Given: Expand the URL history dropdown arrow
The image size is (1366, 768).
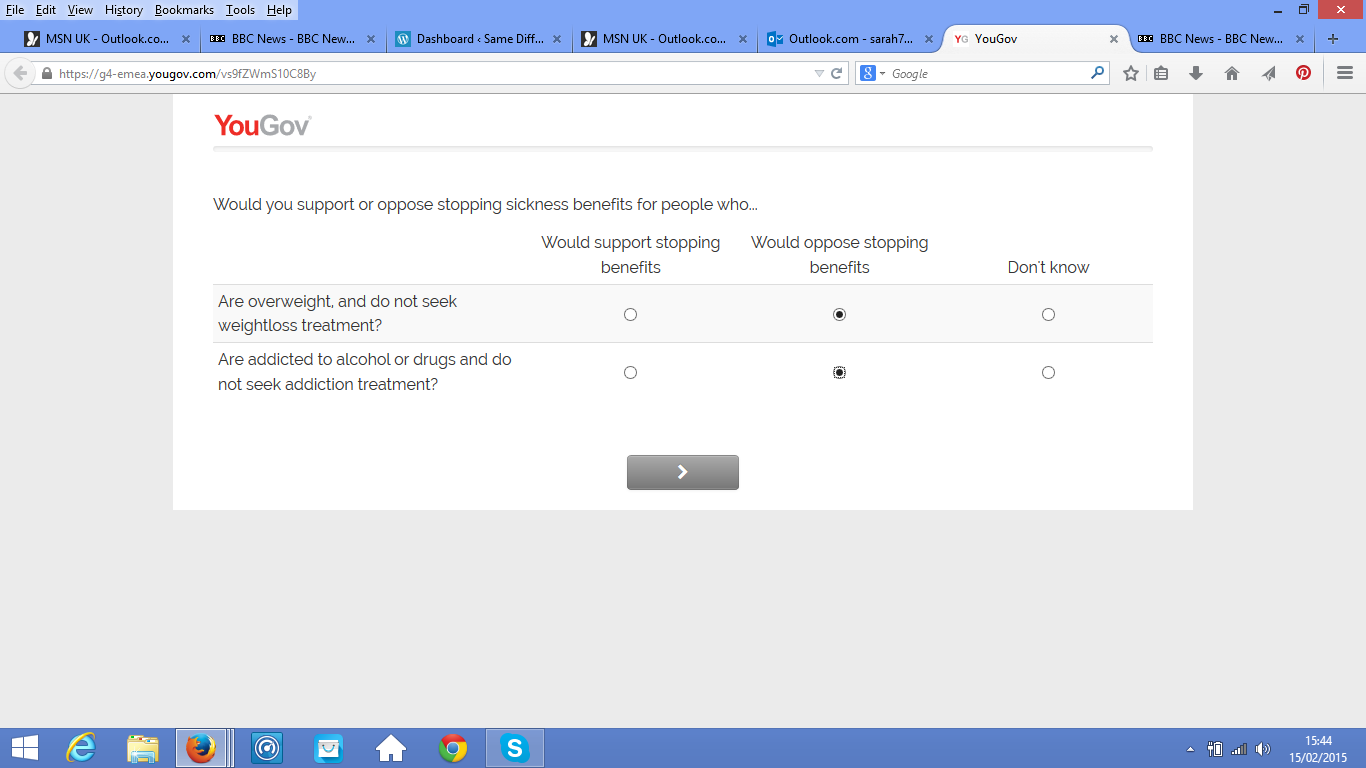Looking at the screenshot, I should (819, 73).
